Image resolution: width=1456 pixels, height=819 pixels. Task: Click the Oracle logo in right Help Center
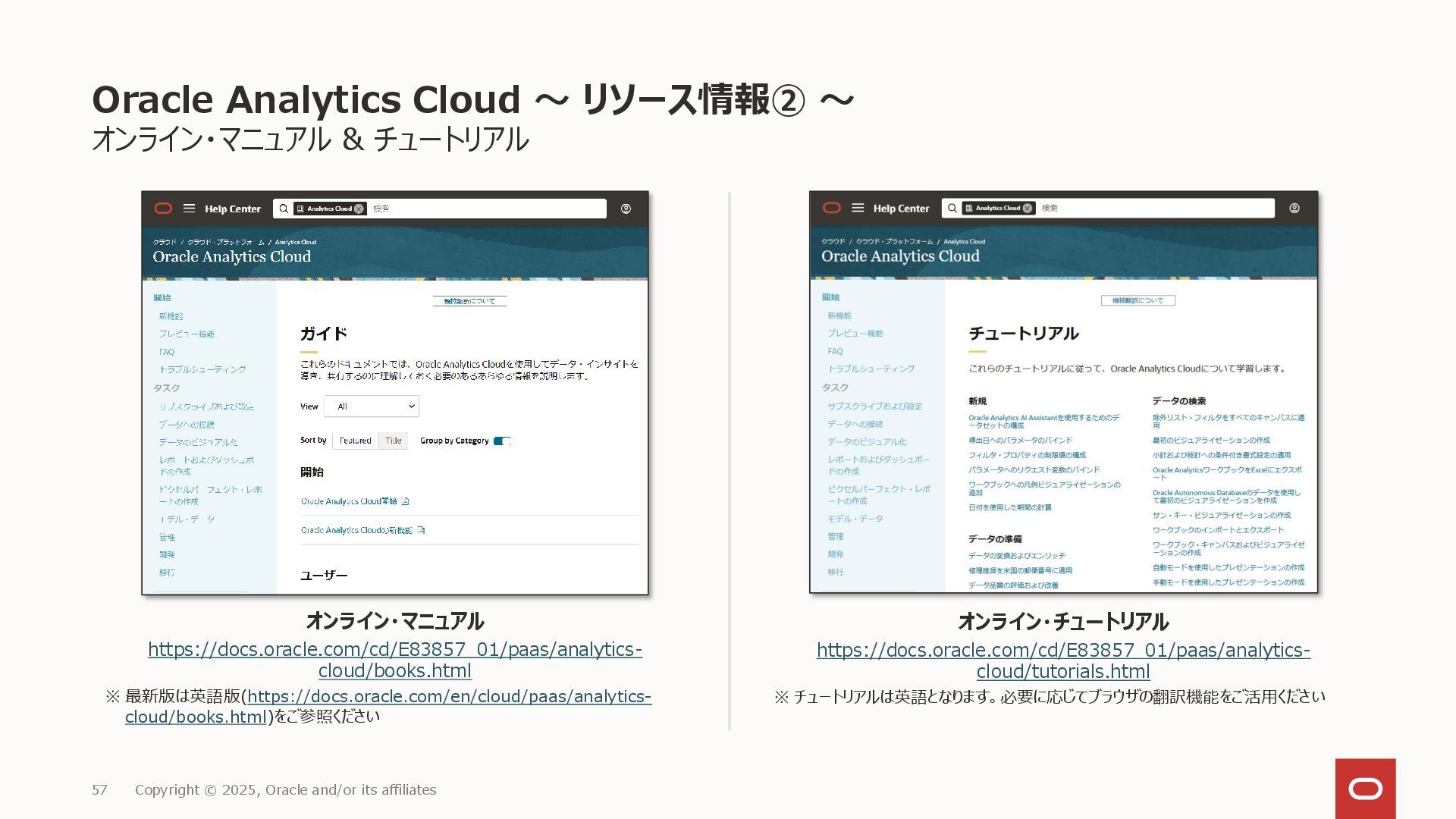(x=832, y=208)
